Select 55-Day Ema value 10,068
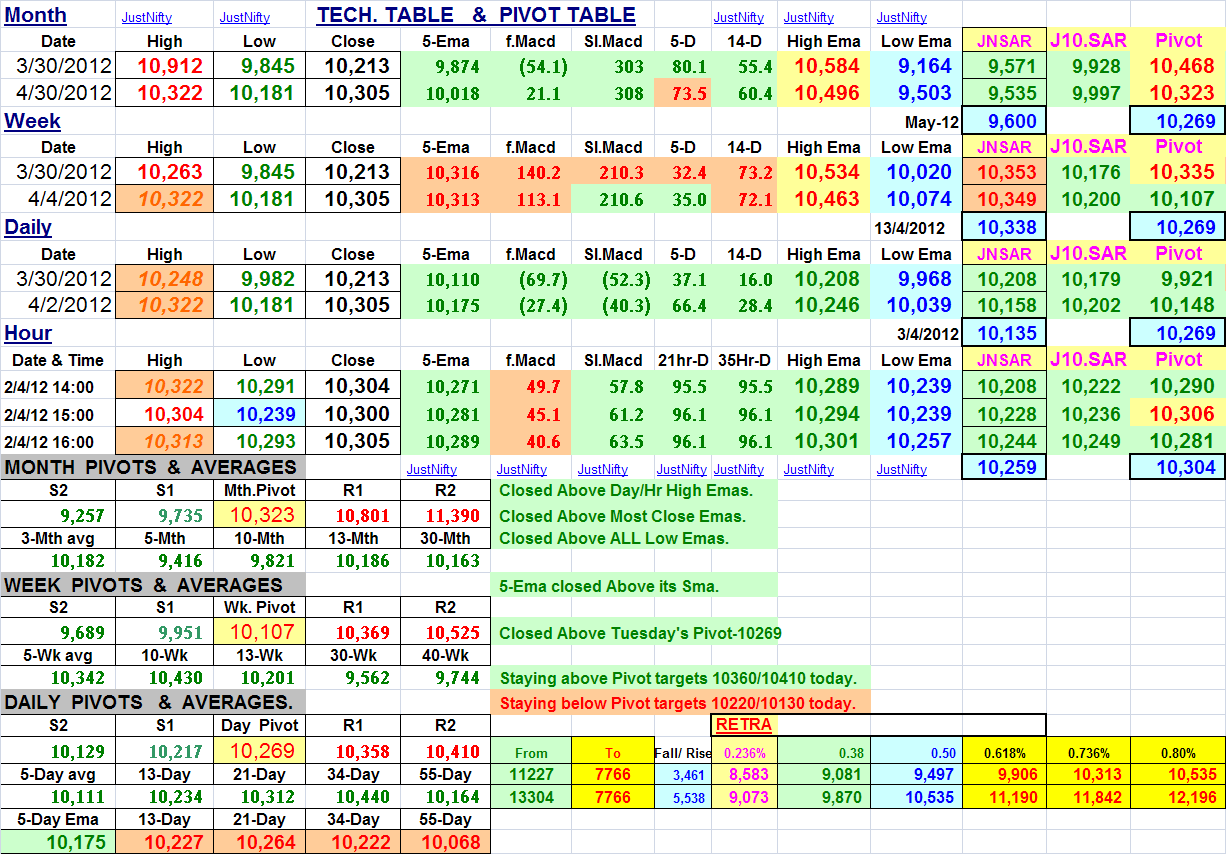Image resolution: width=1226 pixels, height=854 pixels. pos(445,842)
